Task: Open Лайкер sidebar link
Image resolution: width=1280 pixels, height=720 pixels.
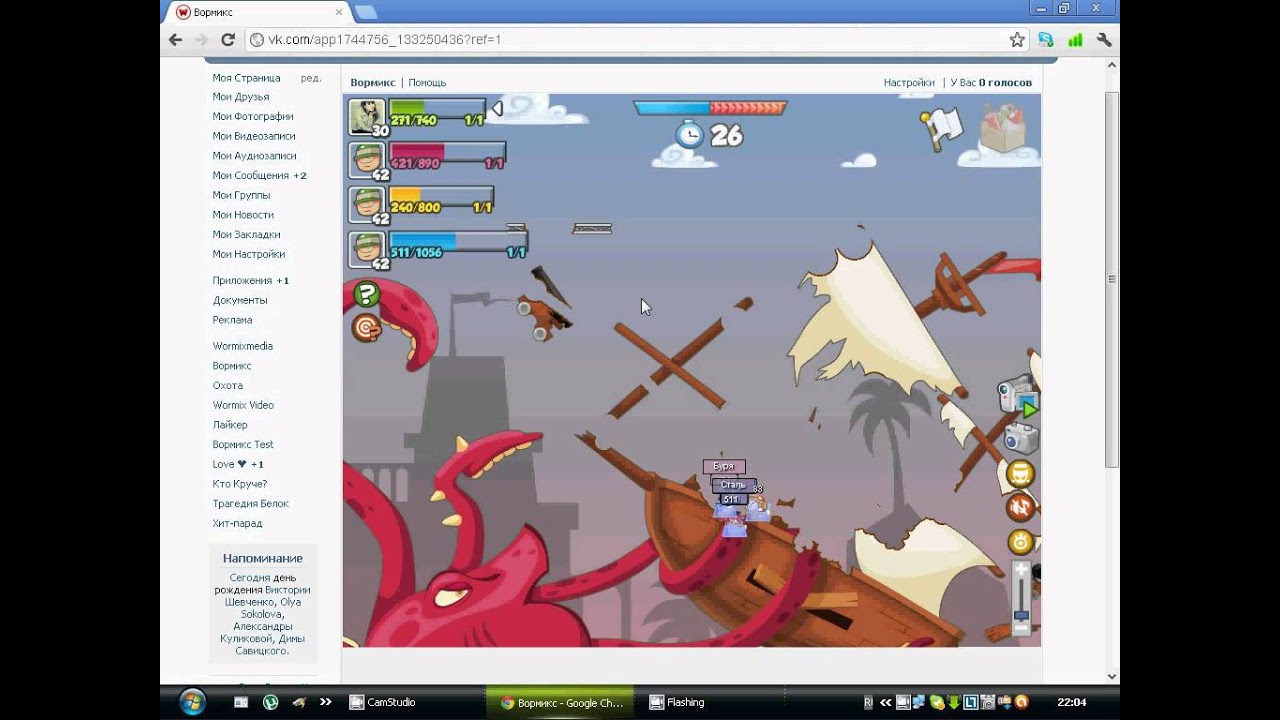Action: [x=230, y=425]
